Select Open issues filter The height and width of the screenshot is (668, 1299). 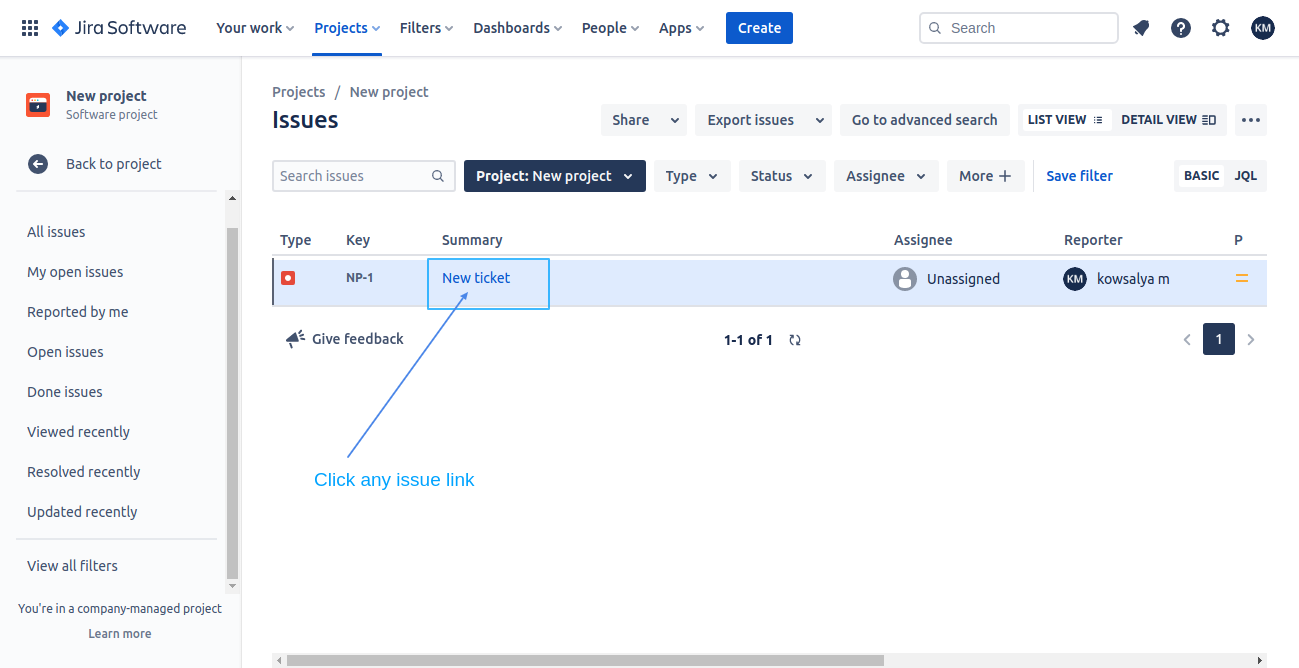click(65, 352)
